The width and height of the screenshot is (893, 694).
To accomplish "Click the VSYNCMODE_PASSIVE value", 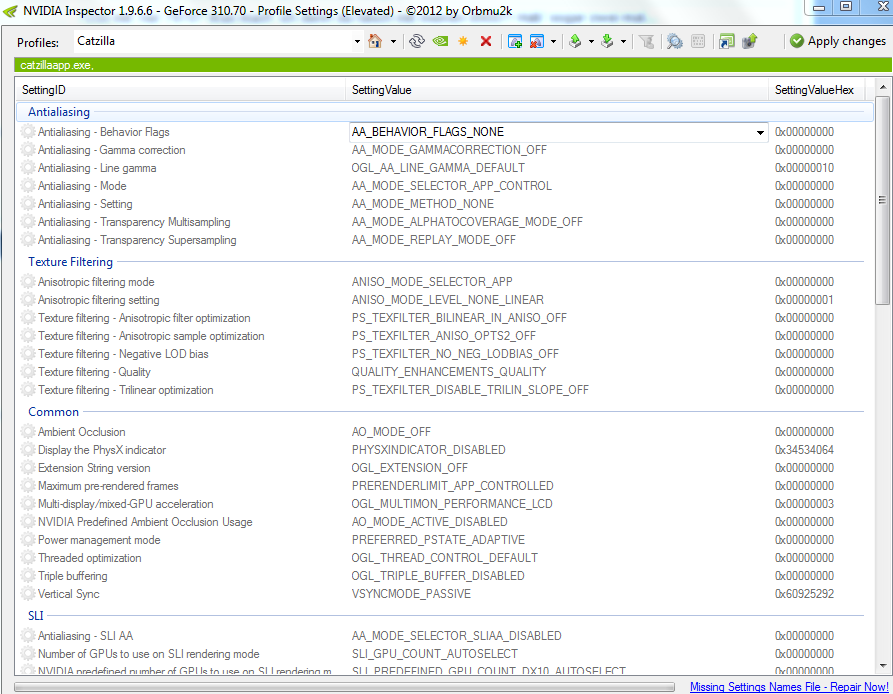I will [411, 594].
